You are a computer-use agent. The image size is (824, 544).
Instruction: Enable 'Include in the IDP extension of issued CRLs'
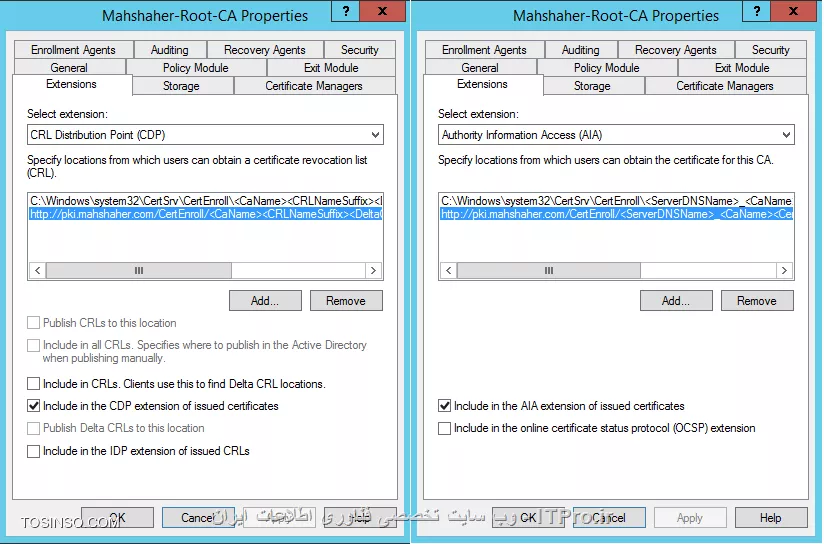click(33, 451)
